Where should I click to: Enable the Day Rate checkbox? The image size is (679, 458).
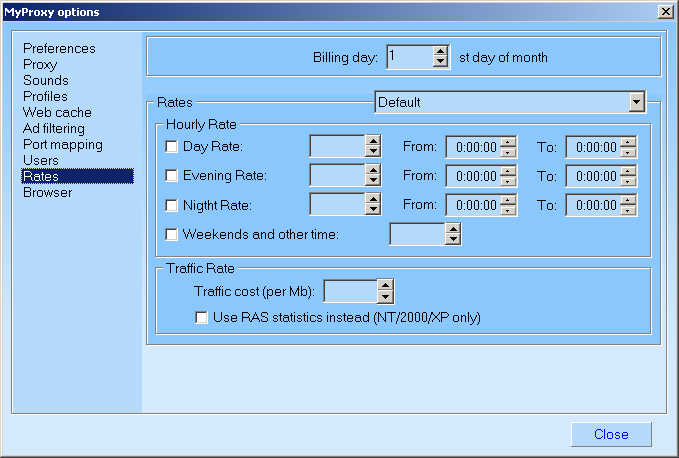click(171, 146)
